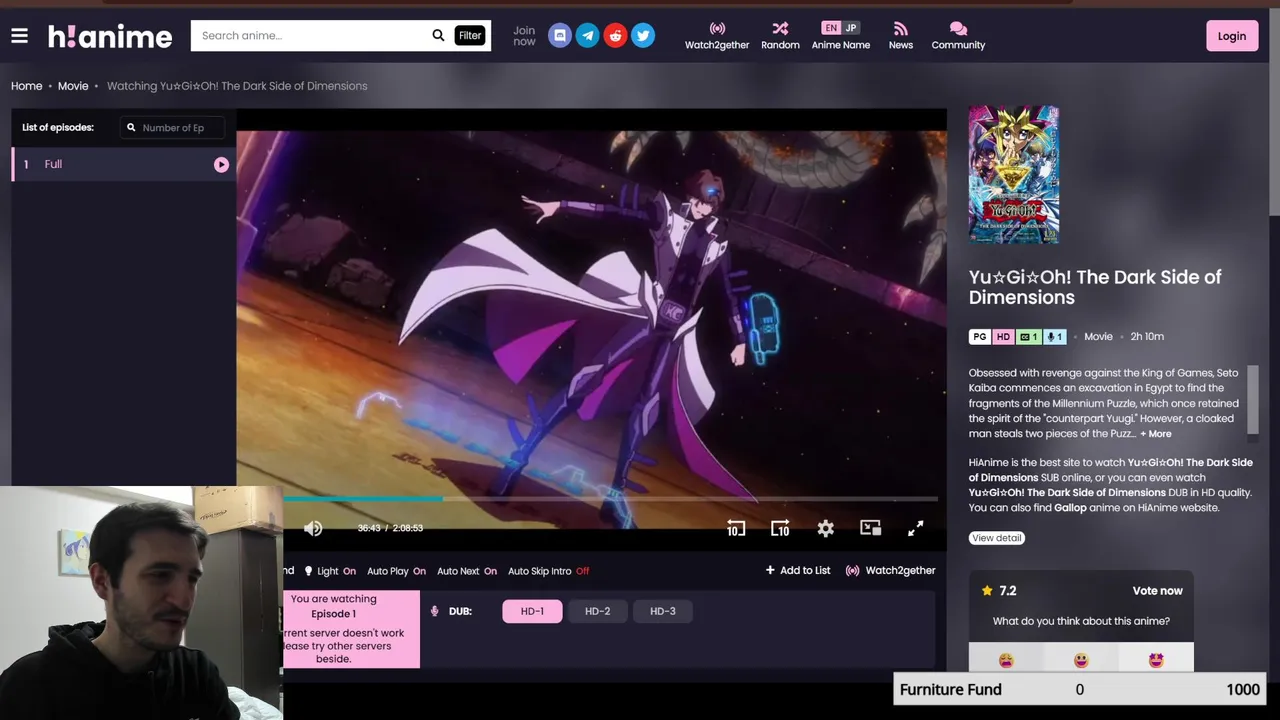Mute the video player volume
Screen dimensions: 1280x720
point(313,528)
